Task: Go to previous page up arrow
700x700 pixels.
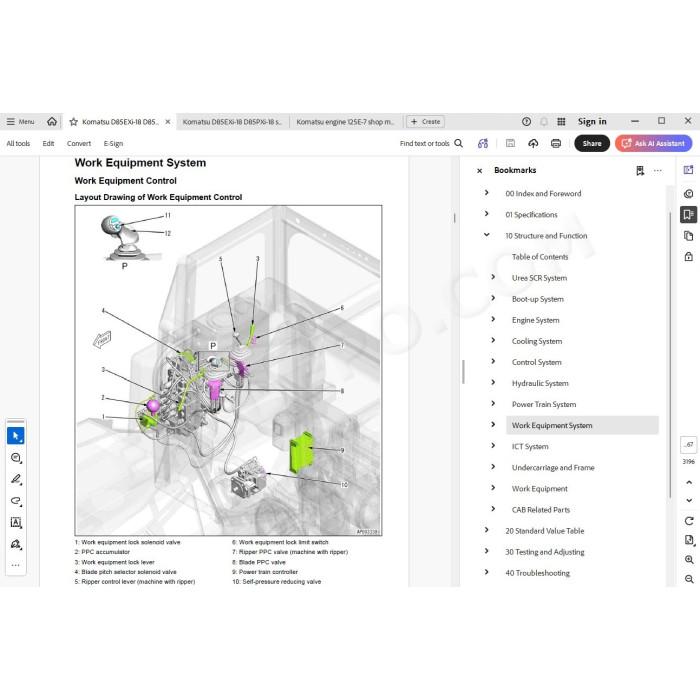Action: tap(689, 482)
